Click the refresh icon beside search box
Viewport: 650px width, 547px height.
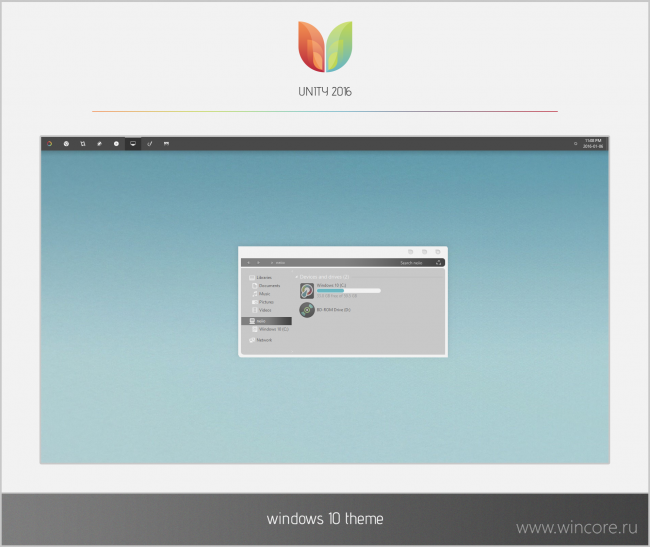(x=439, y=263)
